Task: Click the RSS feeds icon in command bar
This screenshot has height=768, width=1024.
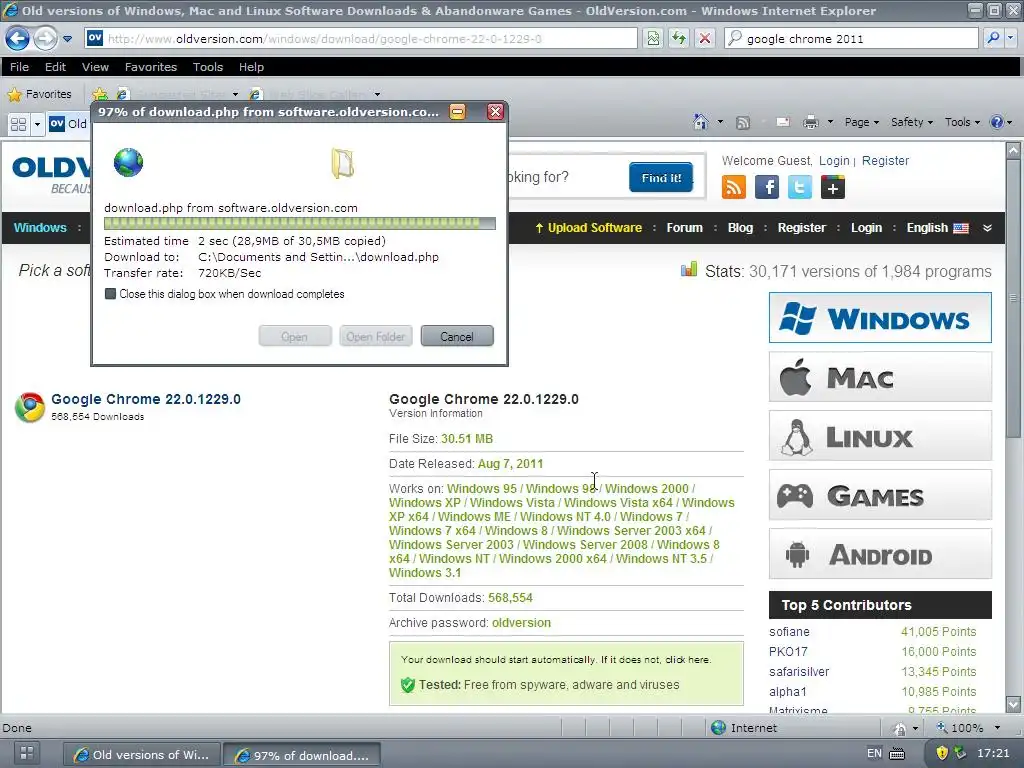Action: point(743,122)
